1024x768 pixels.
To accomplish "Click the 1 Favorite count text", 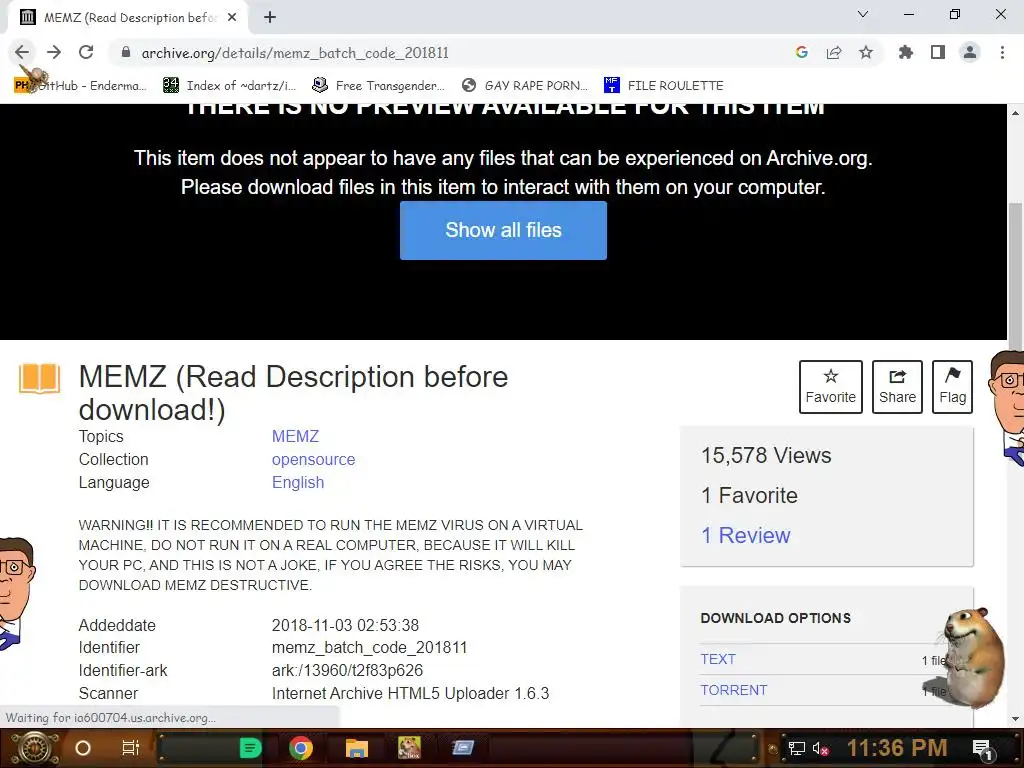I will [x=749, y=495].
